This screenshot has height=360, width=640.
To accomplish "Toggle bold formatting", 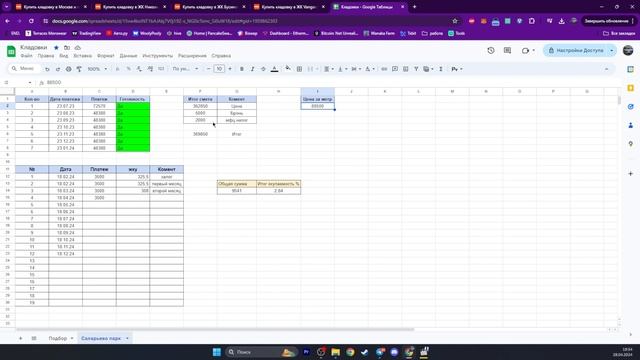I will click(242, 69).
